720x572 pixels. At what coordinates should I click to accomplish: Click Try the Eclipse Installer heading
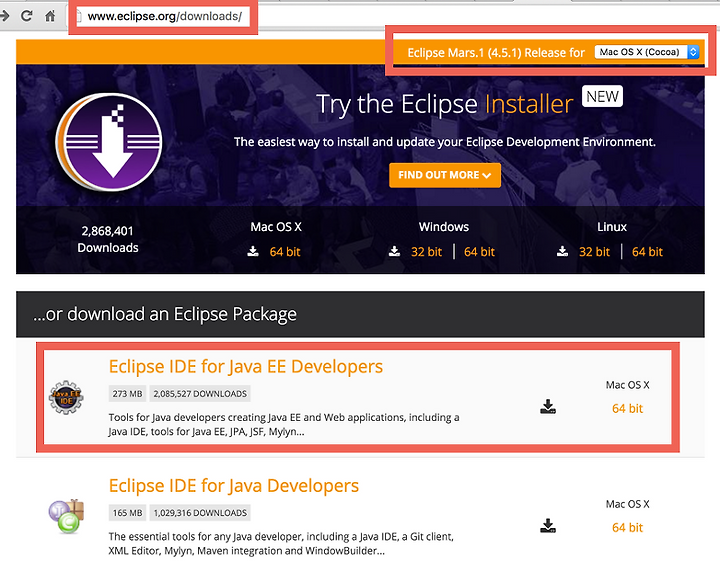coord(444,104)
